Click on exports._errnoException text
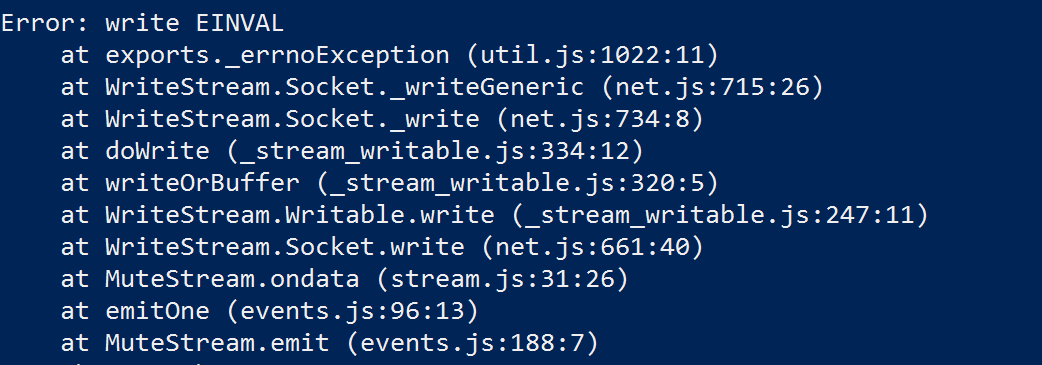The height and width of the screenshot is (365, 1042). [277, 56]
